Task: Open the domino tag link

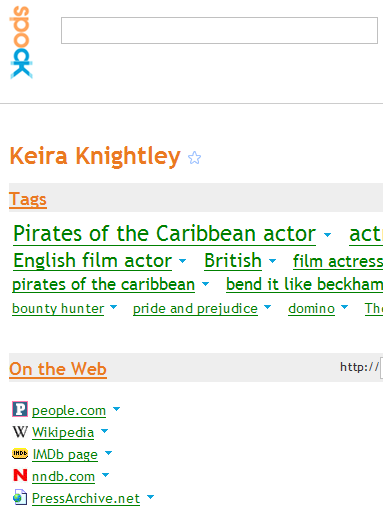Action: [311, 309]
